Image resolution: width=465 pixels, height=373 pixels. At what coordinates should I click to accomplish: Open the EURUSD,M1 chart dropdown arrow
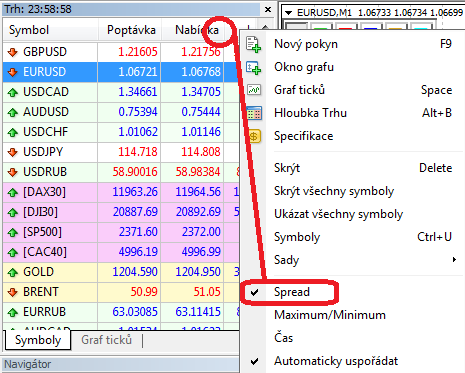[289, 13]
